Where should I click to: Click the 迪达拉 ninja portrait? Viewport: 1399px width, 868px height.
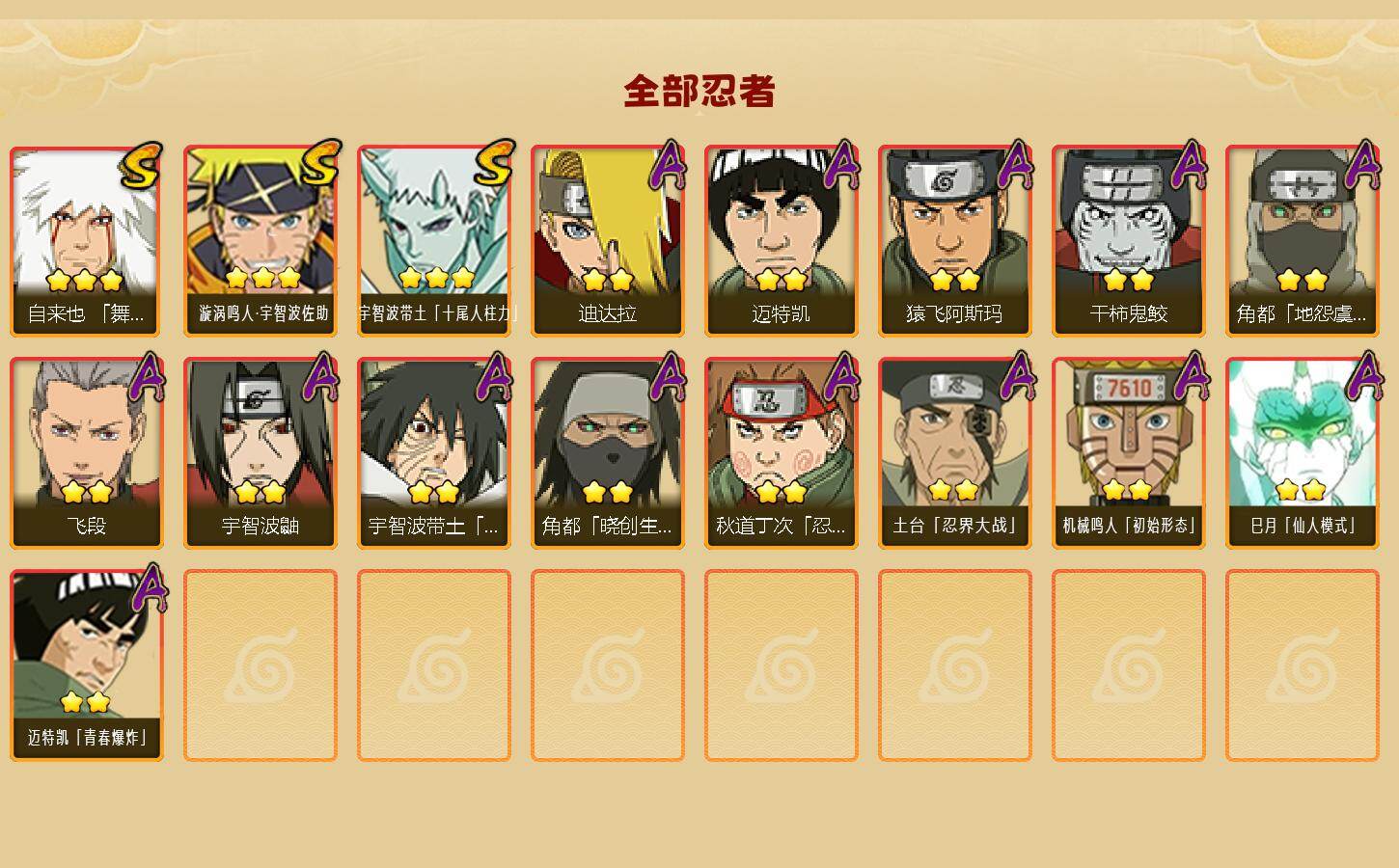[x=608, y=241]
